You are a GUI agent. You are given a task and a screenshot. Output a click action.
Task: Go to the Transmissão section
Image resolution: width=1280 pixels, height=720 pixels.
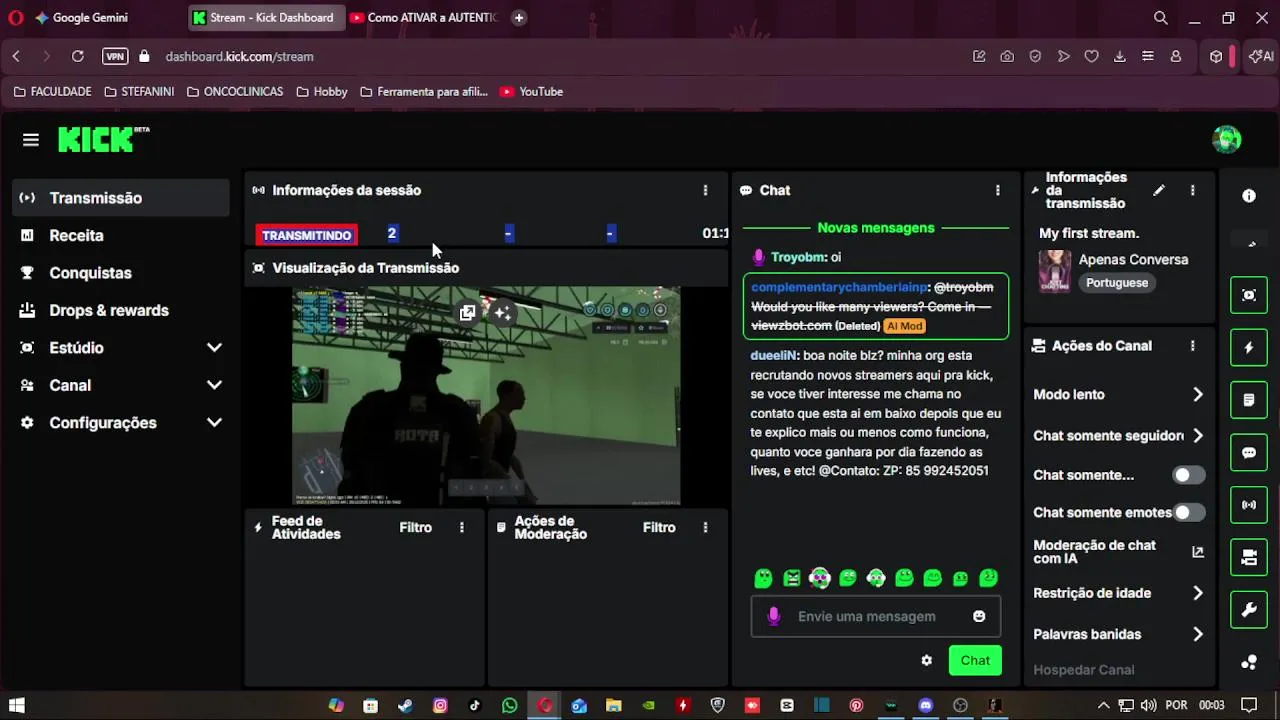click(121, 198)
